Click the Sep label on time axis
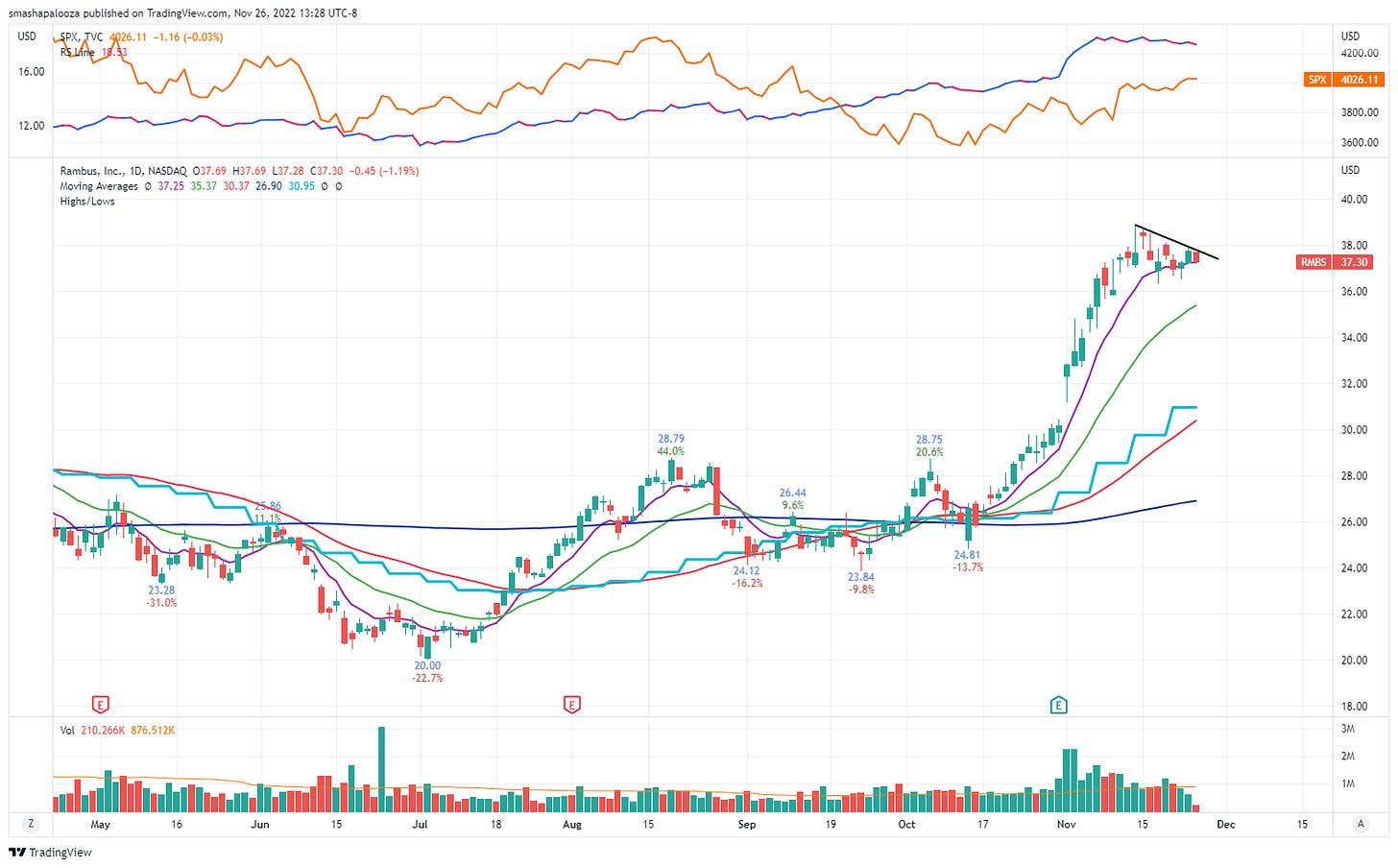1398x868 pixels. point(747,825)
